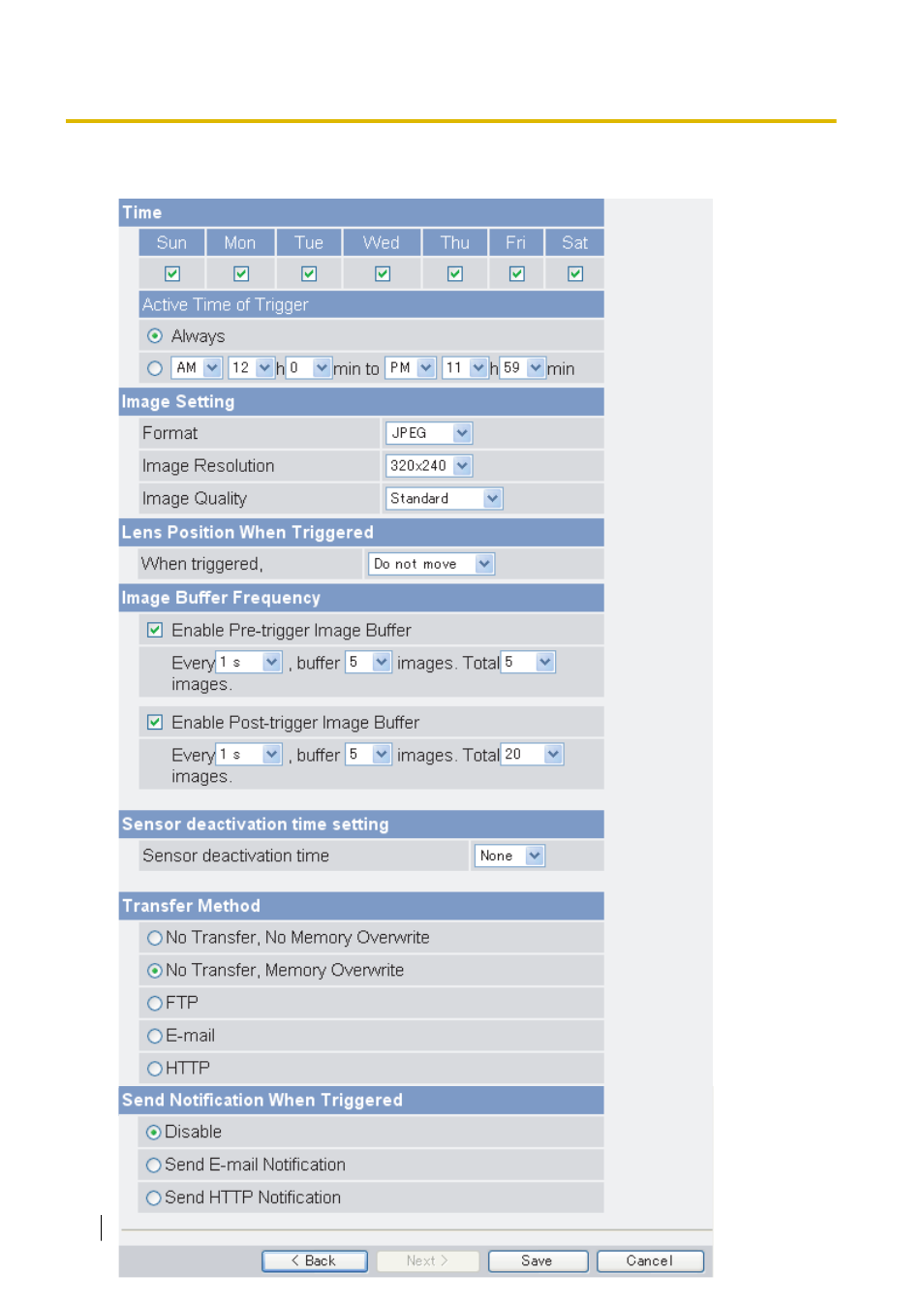Open post-trigger buffer count dropdown

(369, 754)
